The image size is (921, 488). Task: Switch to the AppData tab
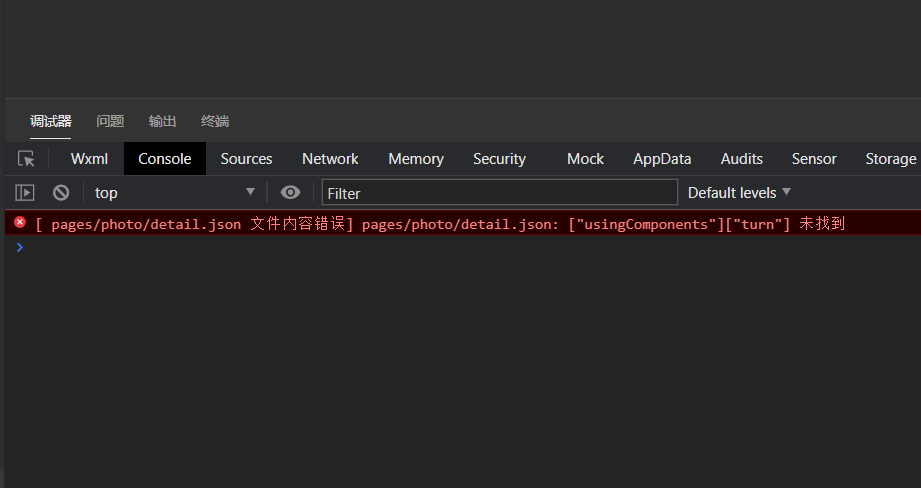click(662, 159)
